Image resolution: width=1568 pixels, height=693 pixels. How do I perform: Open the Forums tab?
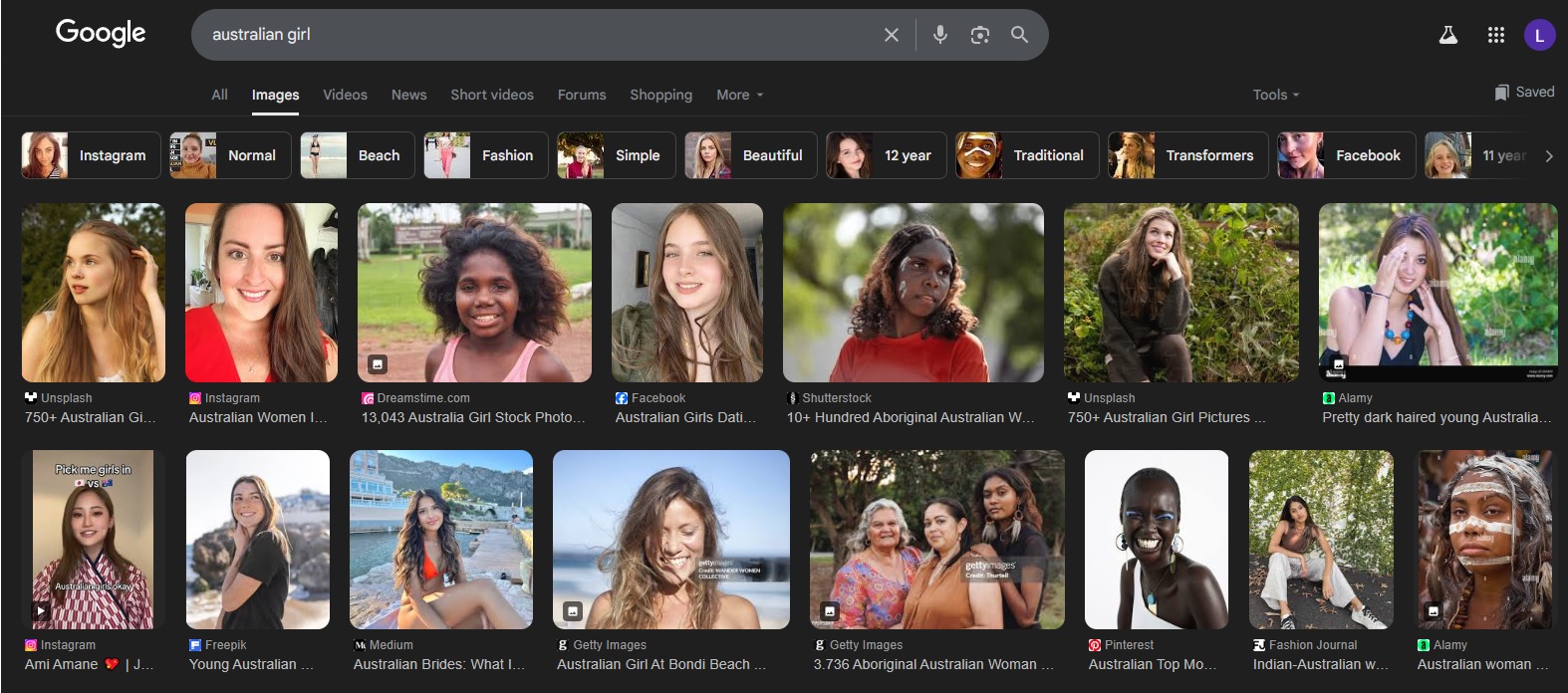[x=582, y=95]
